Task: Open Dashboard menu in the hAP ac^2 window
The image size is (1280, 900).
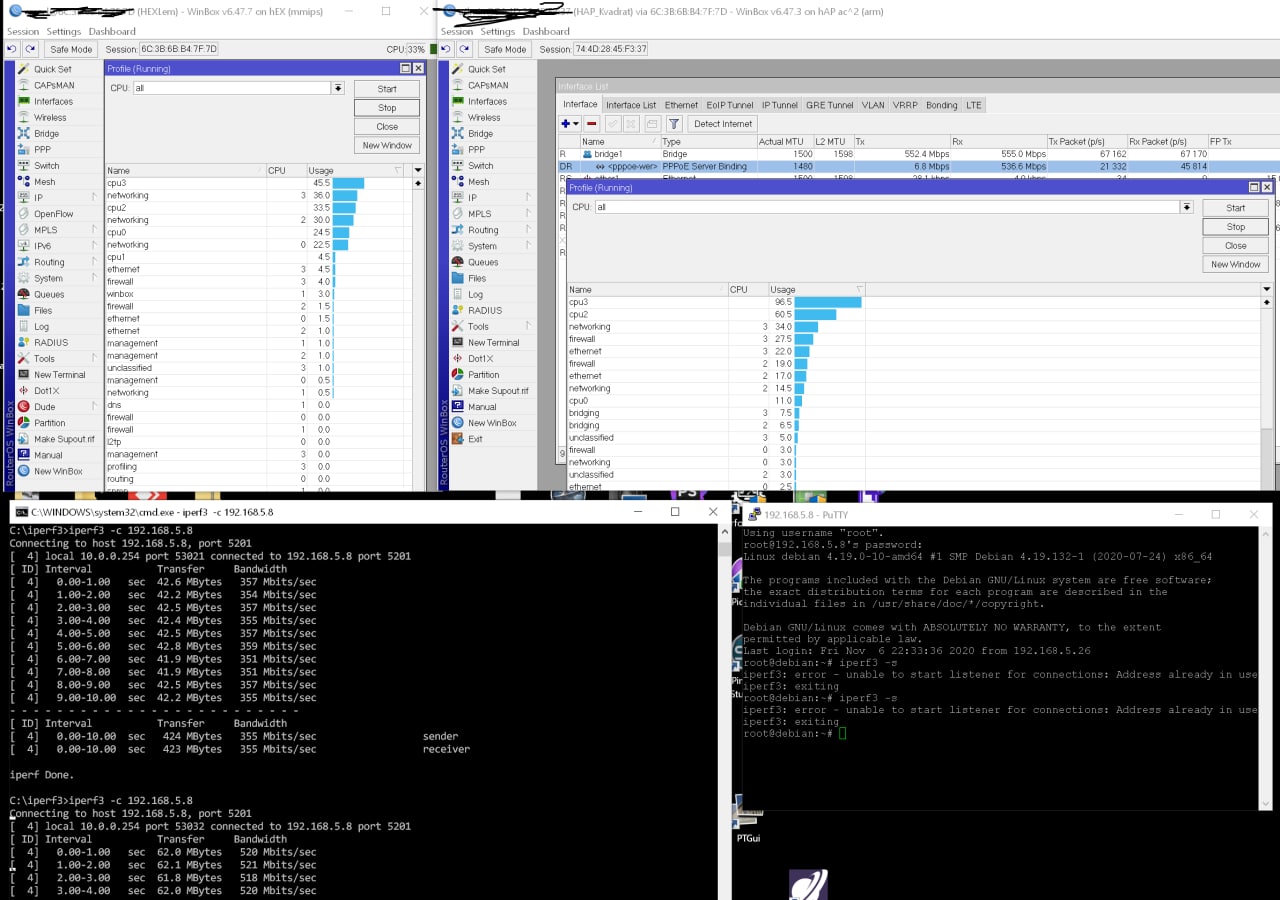Action: 546,31
